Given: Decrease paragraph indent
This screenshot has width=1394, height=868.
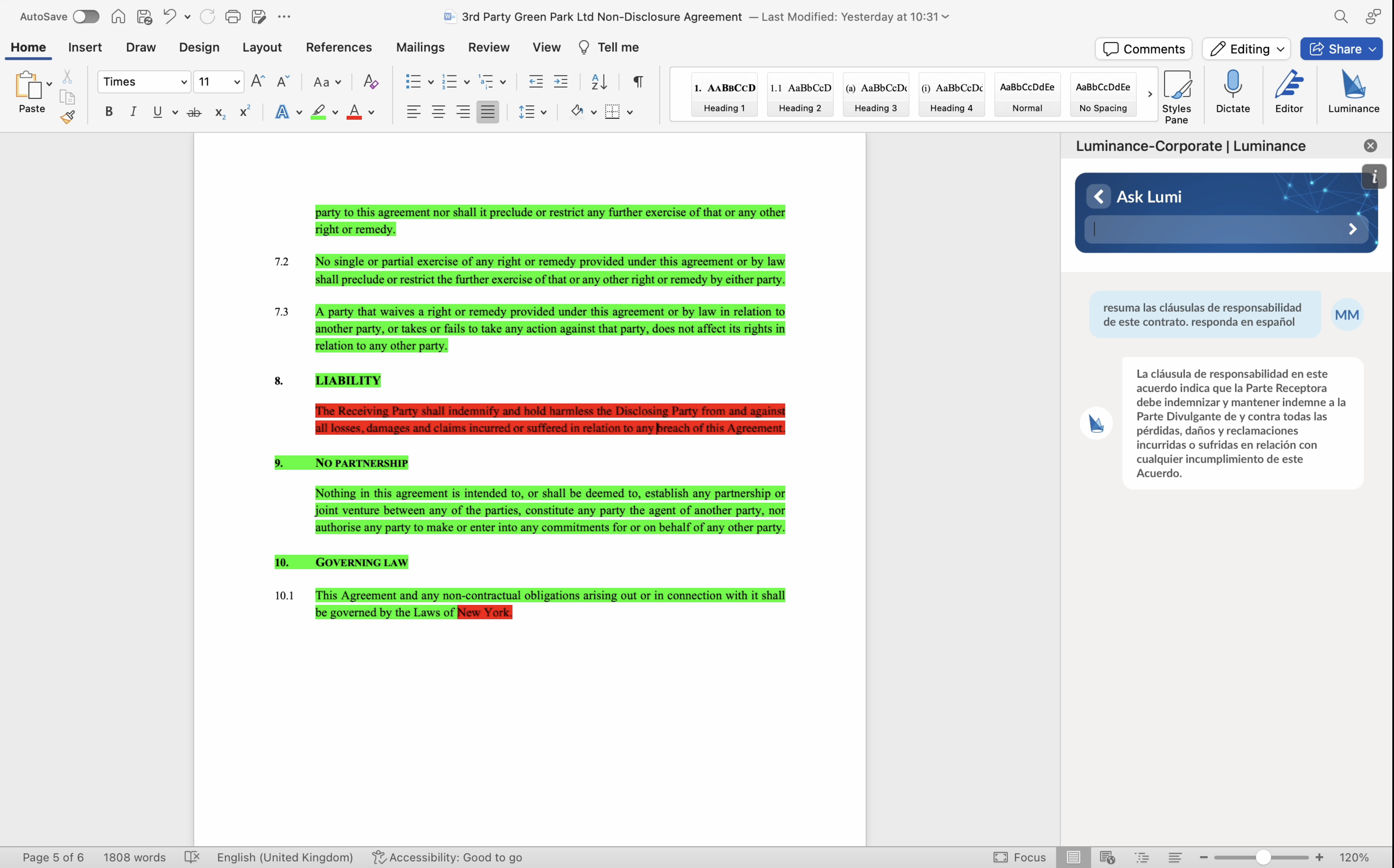Looking at the screenshot, I should tap(536, 82).
